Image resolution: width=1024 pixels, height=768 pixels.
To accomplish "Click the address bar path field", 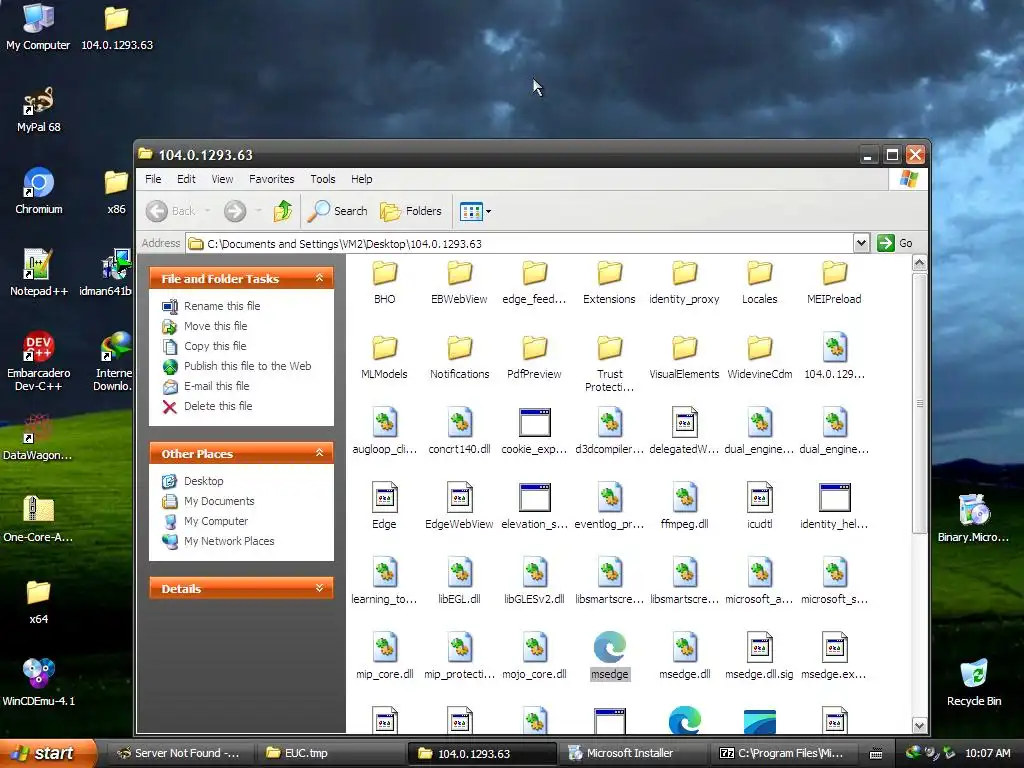I will 519,244.
